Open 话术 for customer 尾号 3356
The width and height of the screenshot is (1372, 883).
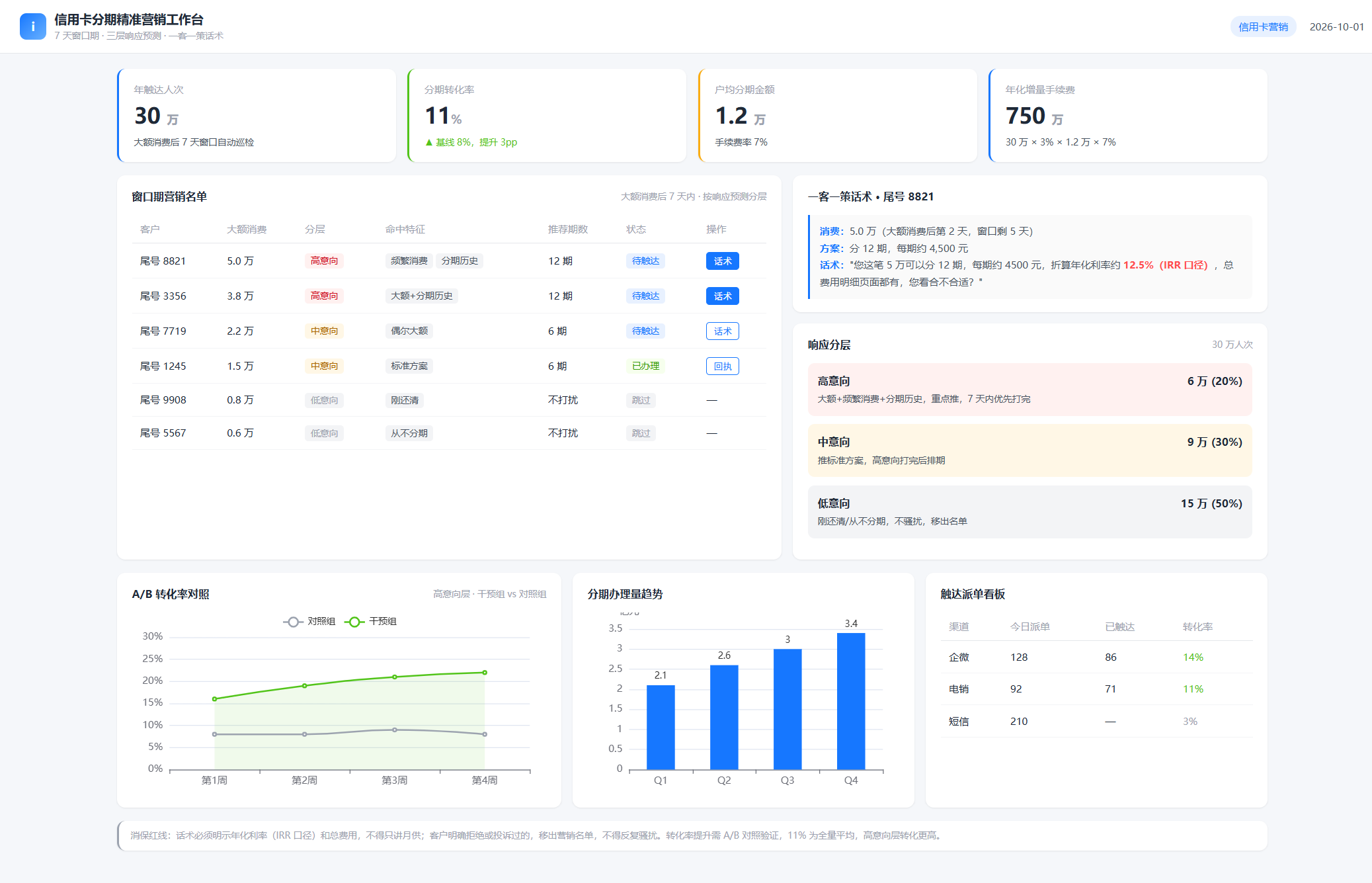pyautogui.click(x=722, y=296)
